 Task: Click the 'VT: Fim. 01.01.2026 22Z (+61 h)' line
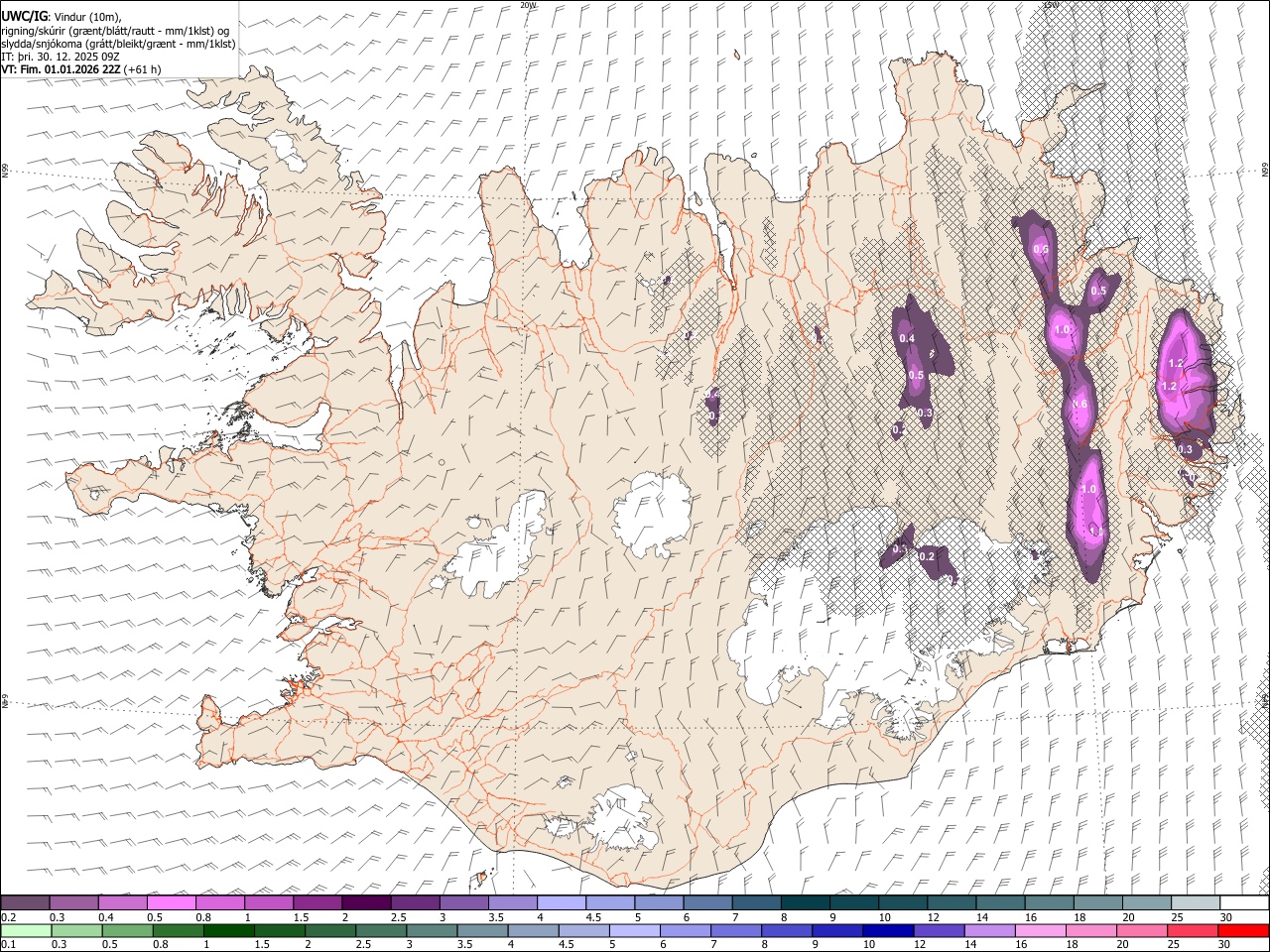pyautogui.click(x=80, y=69)
